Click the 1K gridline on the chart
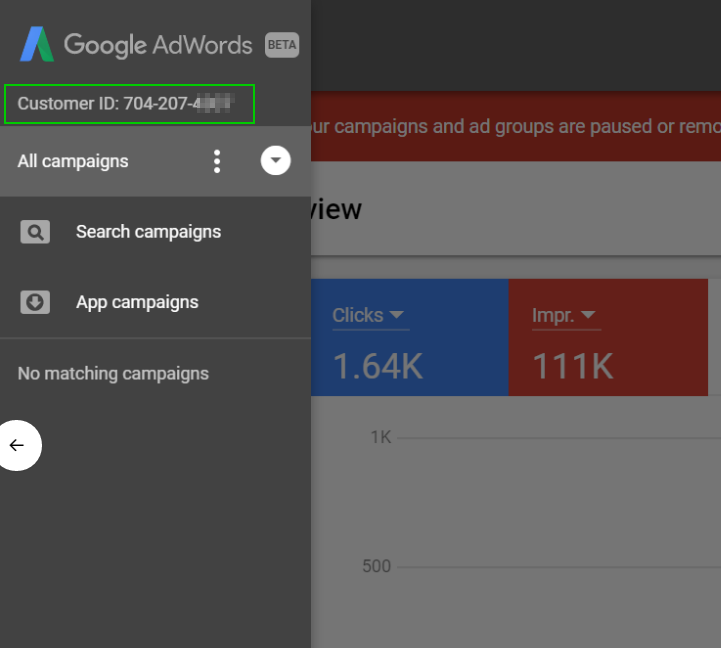This screenshot has height=648, width=721. [550, 437]
